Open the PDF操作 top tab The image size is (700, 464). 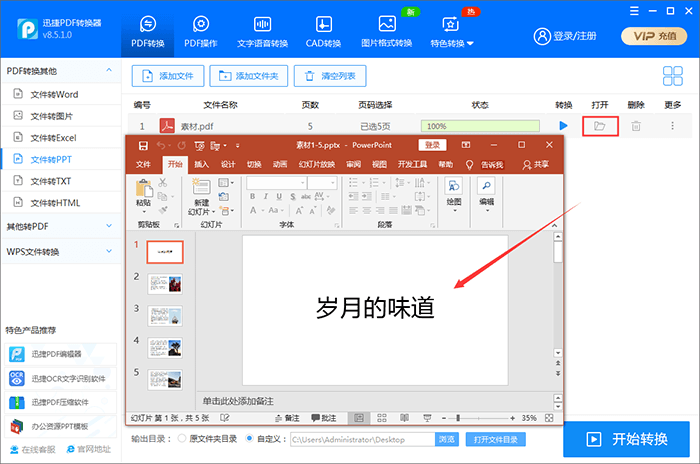200,31
